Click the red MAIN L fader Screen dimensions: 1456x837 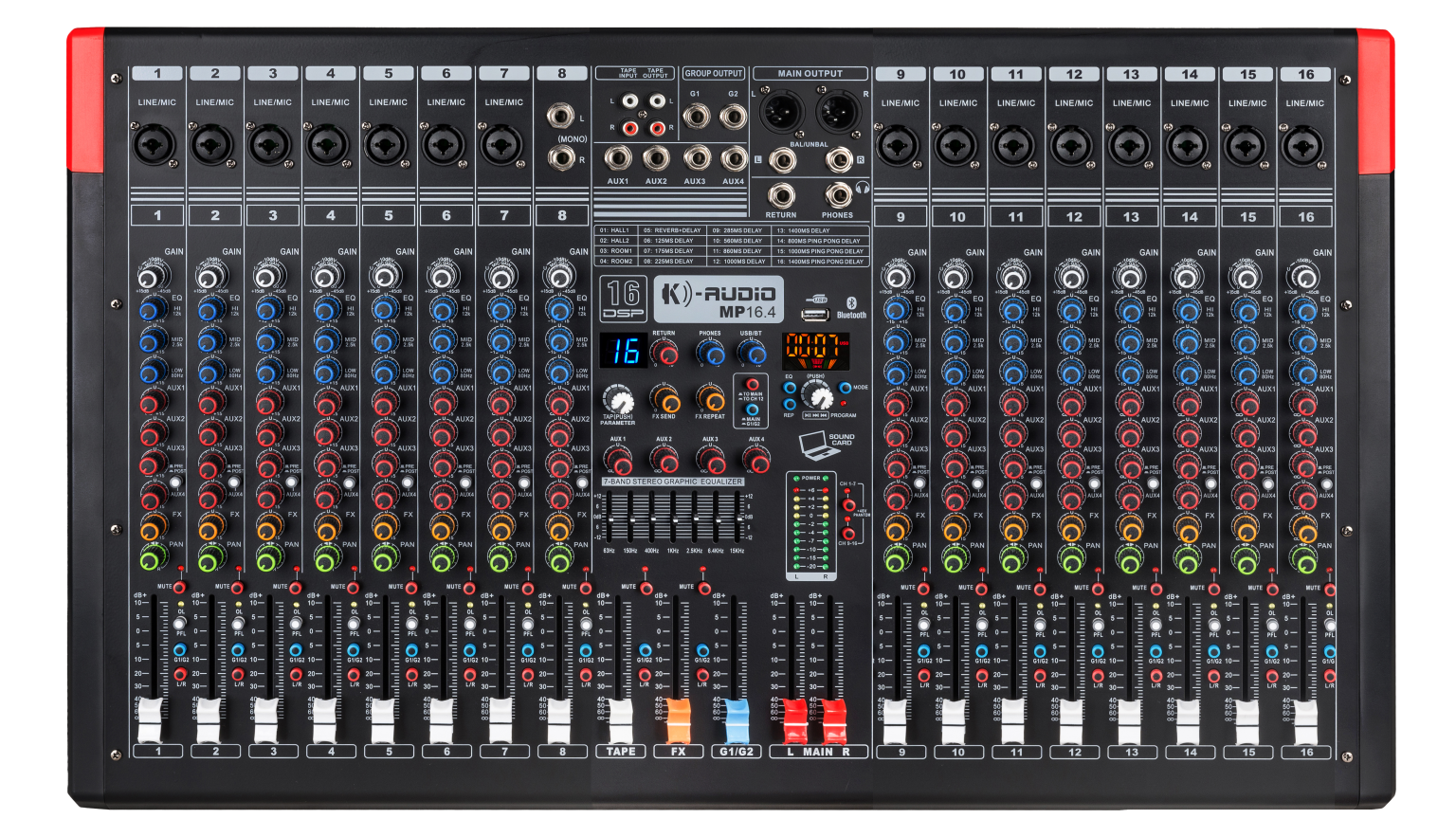coord(794,720)
